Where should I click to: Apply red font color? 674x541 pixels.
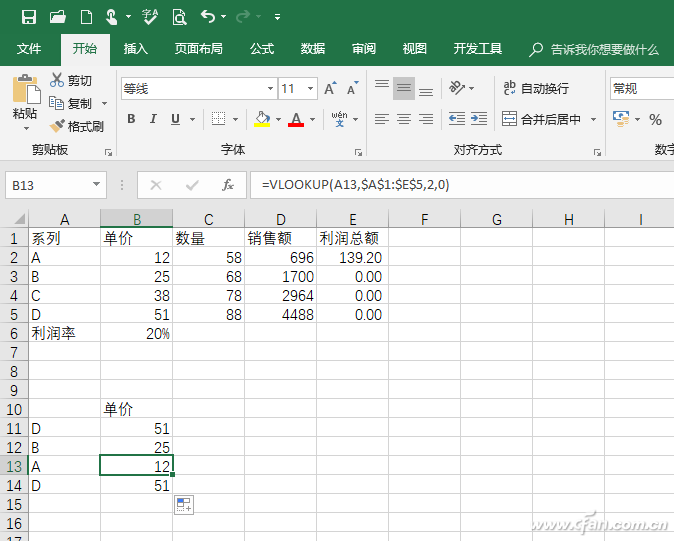tap(296, 119)
